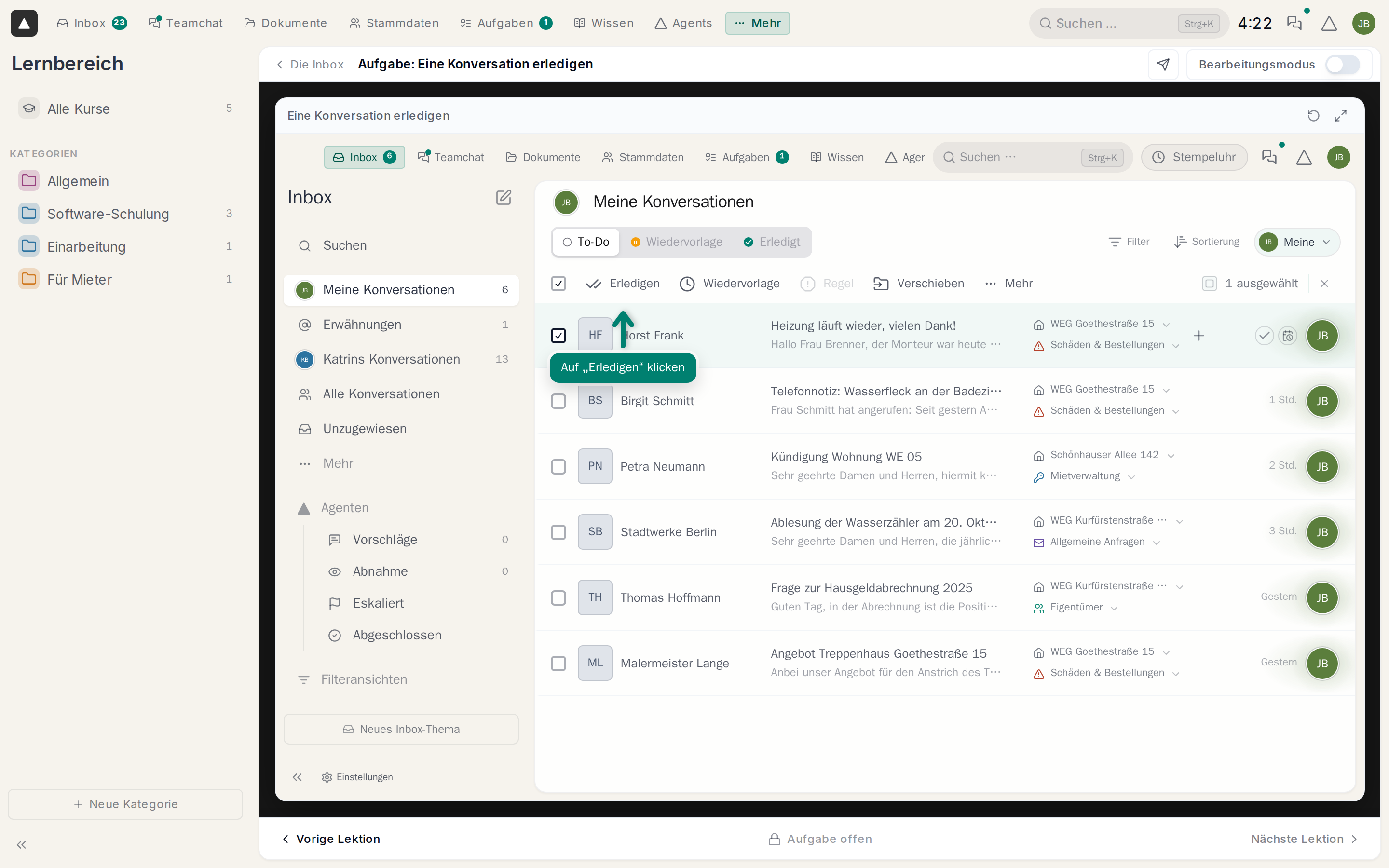This screenshot has height=868, width=1389.
Task: Click the triangle alert icon in top bar
Action: pyautogui.click(x=1329, y=24)
